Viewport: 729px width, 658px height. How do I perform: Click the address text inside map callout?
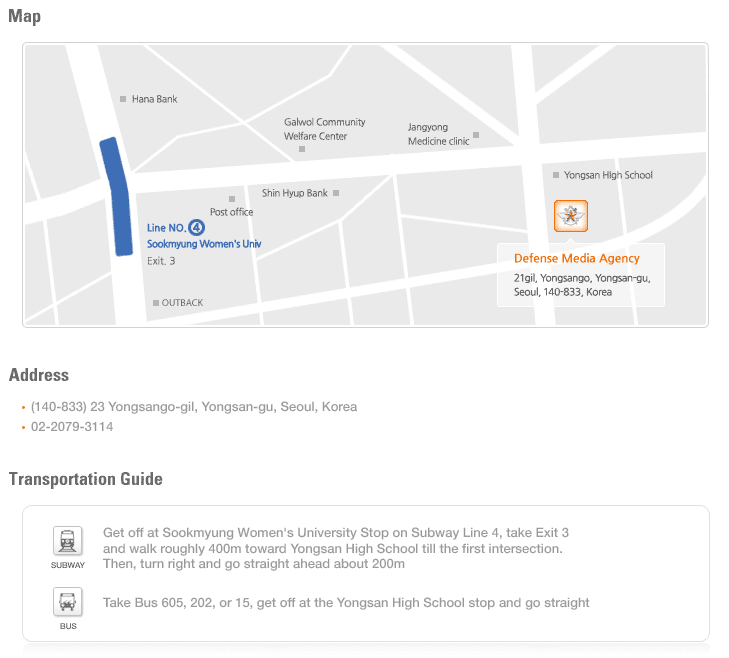click(x=582, y=285)
